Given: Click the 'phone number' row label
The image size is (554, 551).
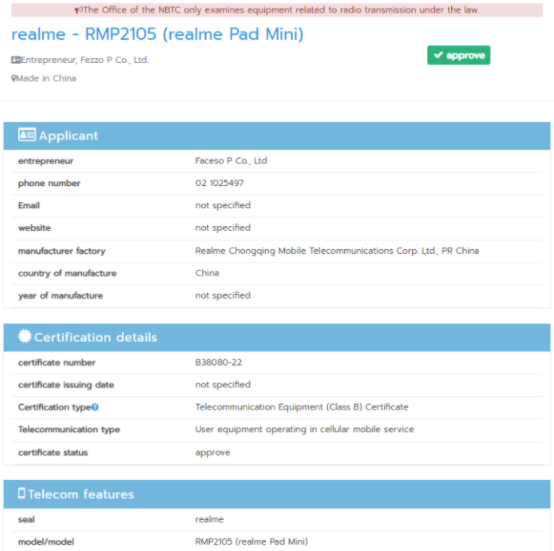Looking at the screenshot, I should pyautogui.click(x=49, y=183).
